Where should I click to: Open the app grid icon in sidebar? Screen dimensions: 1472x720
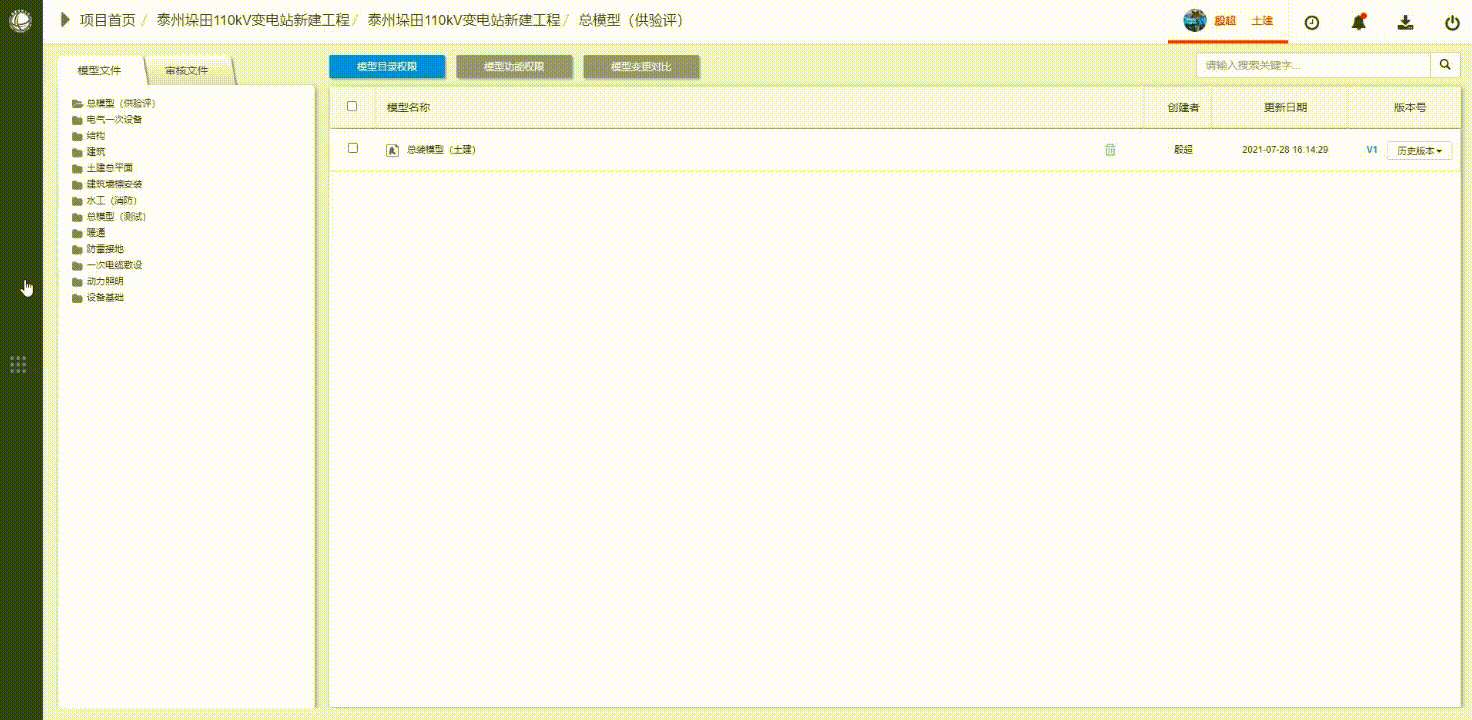(18, 364)
